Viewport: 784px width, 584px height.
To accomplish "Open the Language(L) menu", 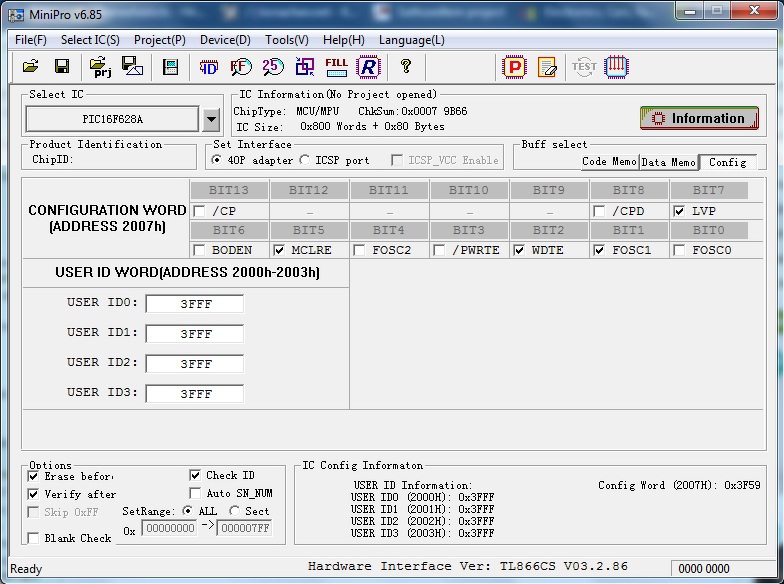I will click(x=412, y=40).
